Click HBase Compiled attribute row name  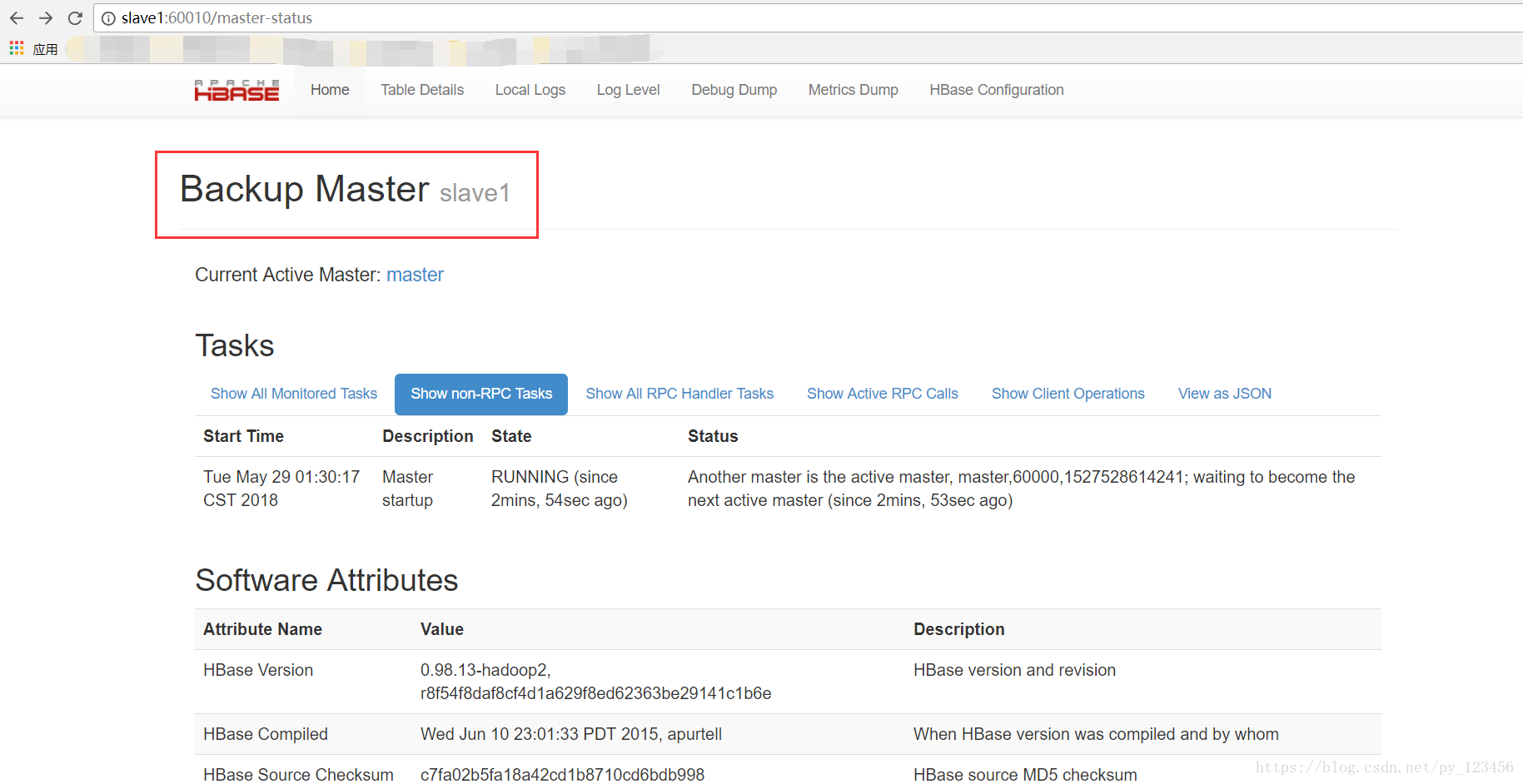point(266,734)
